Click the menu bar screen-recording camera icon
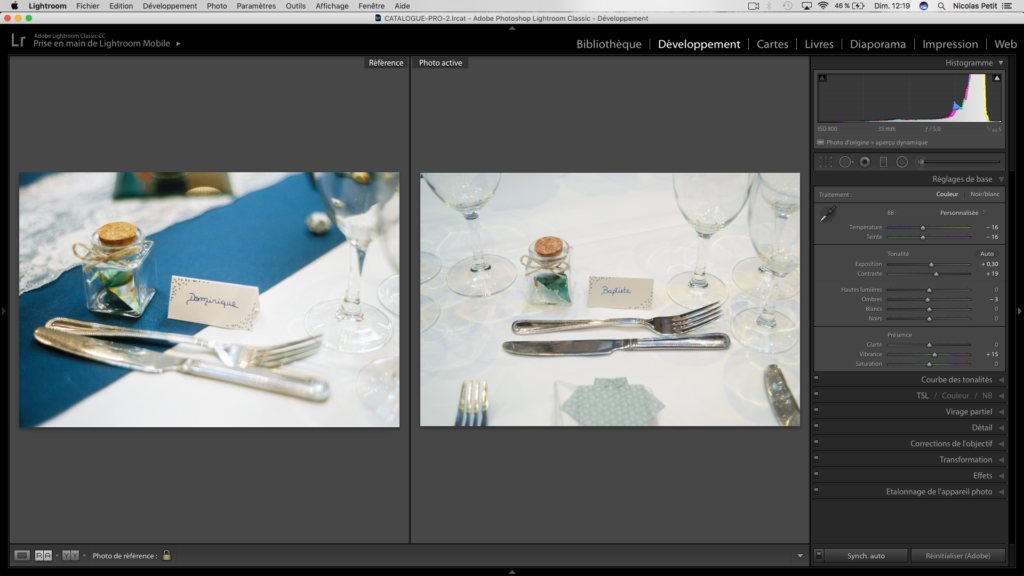This screenshot has height=576, width=1024. click(x=753, y=6)
